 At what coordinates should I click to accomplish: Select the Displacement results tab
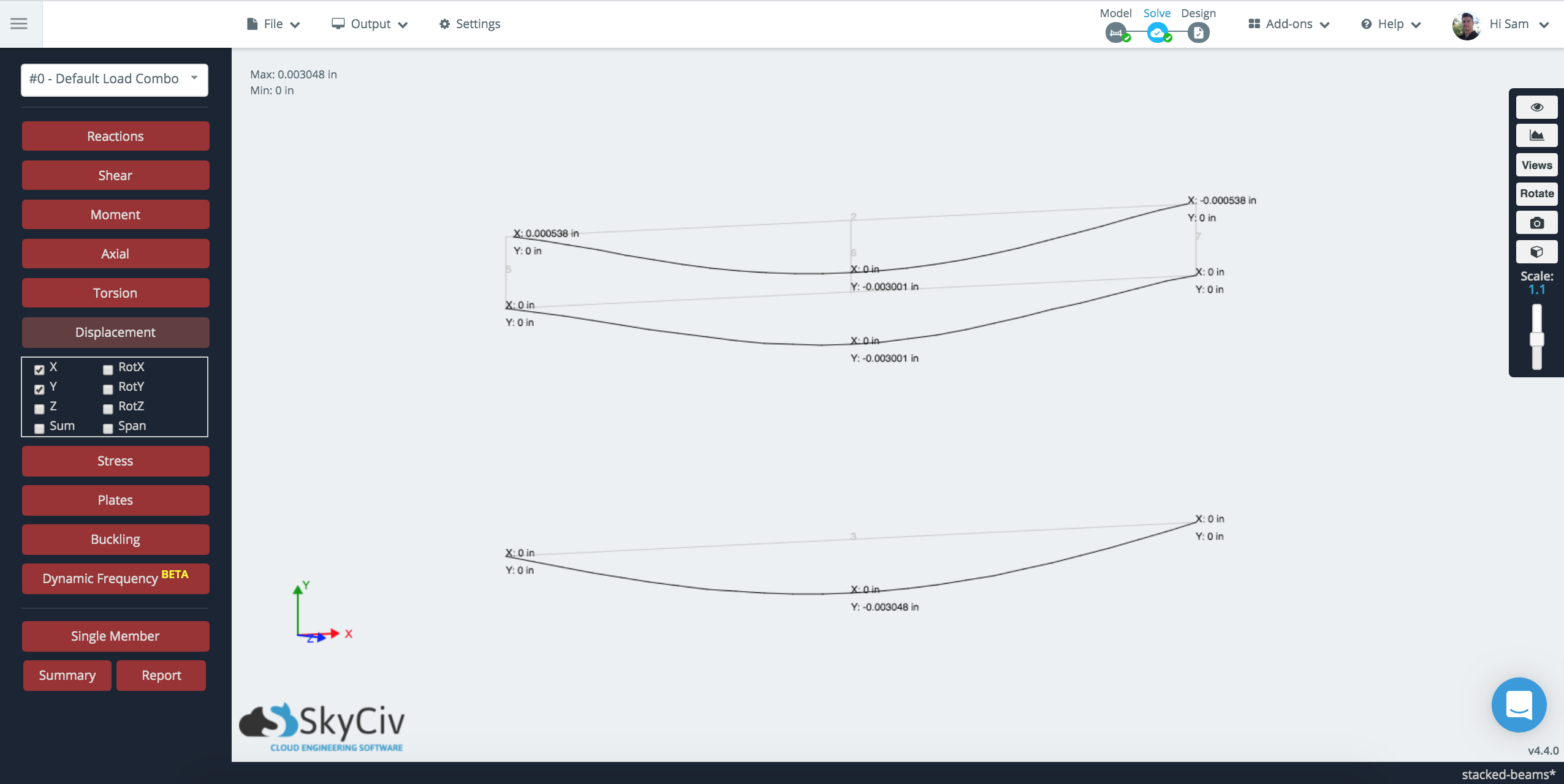(114, 332)
